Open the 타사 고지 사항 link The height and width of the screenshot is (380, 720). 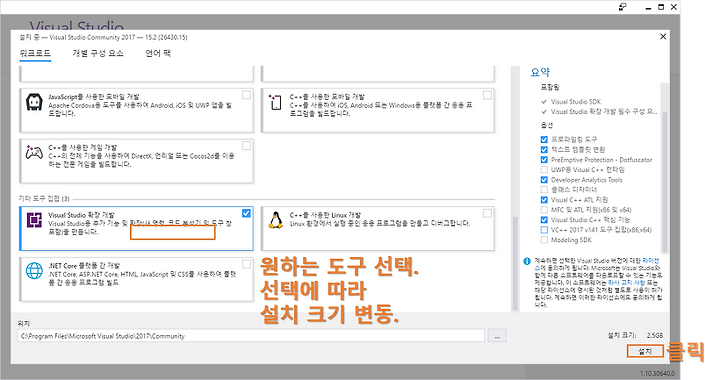pos(627,283)
